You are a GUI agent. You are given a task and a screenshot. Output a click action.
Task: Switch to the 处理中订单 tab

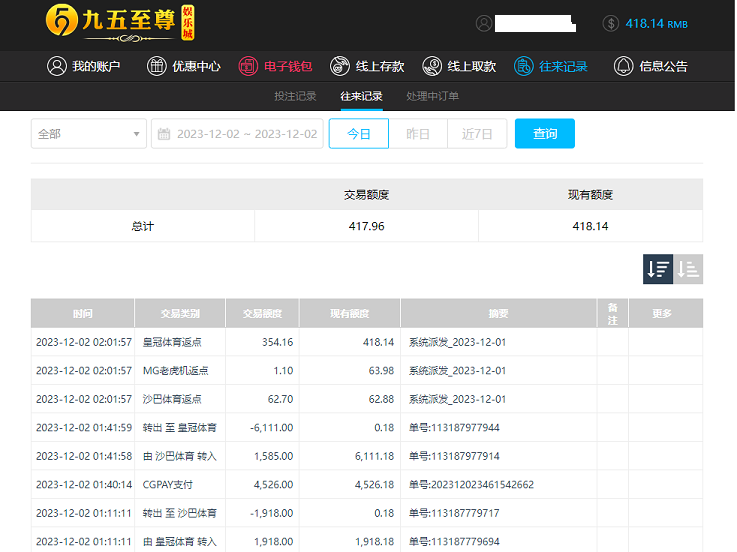point(432,96)
